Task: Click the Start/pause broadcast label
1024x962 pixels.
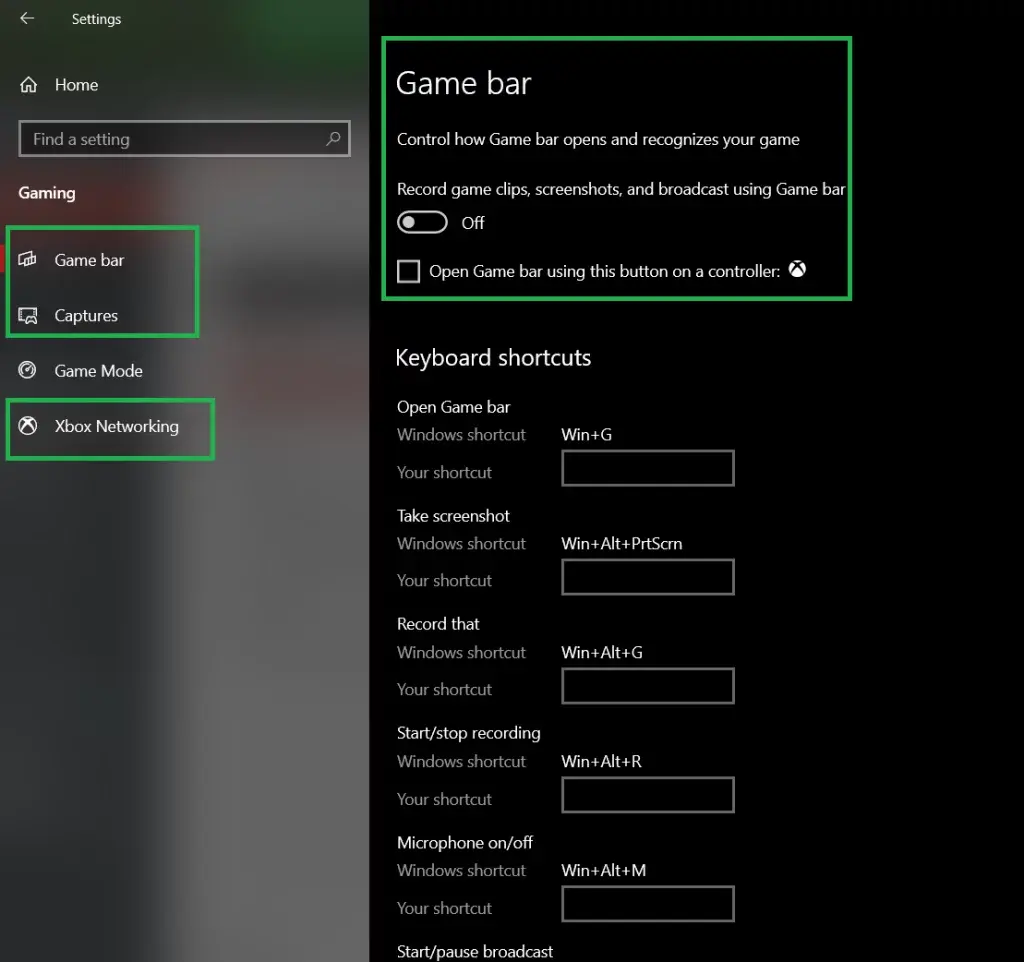Action: (x=475, y=952)
